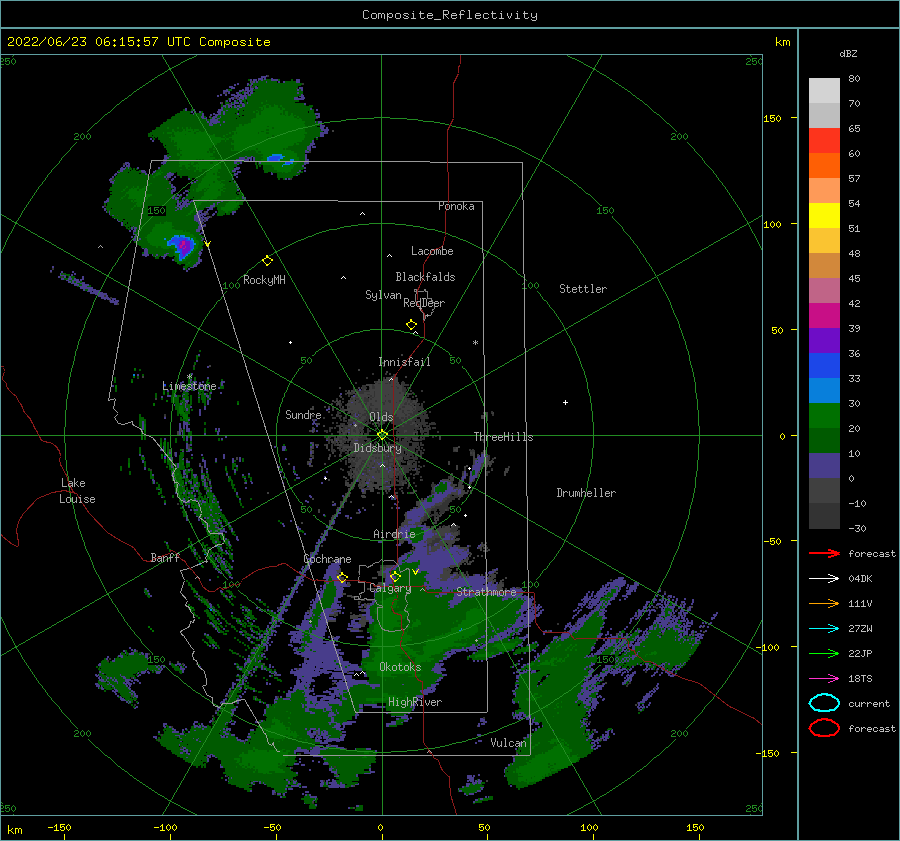
Task: Click the green 22JP arrow icon
Action: pos(824,653)
